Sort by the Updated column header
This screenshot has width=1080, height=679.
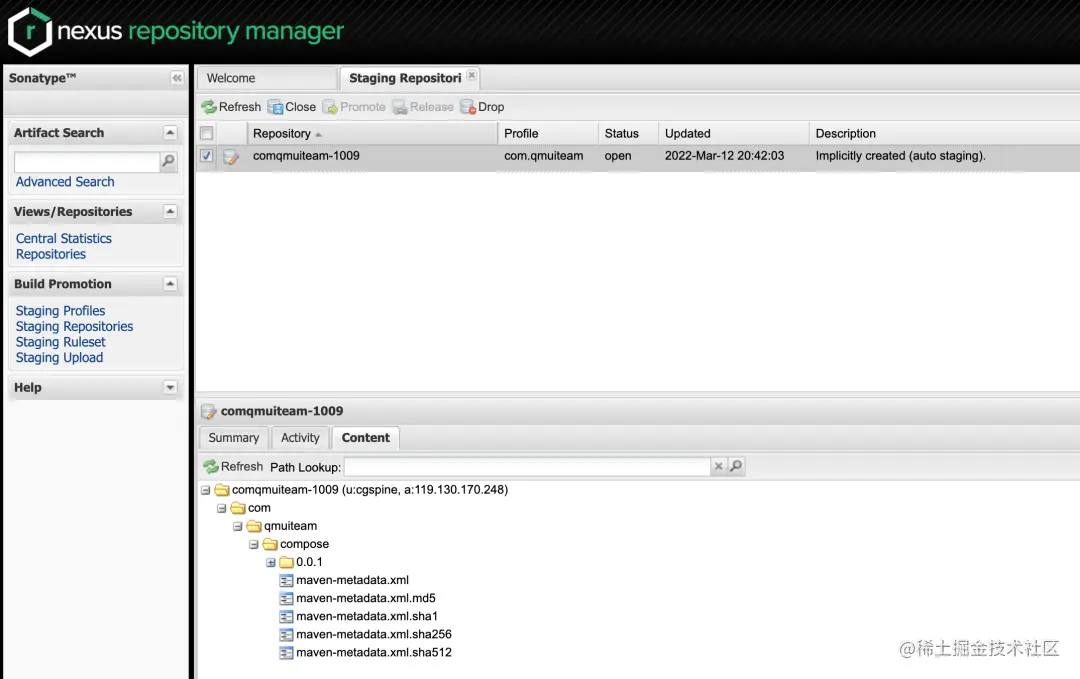pyautogui.click(x=734, y=133)
